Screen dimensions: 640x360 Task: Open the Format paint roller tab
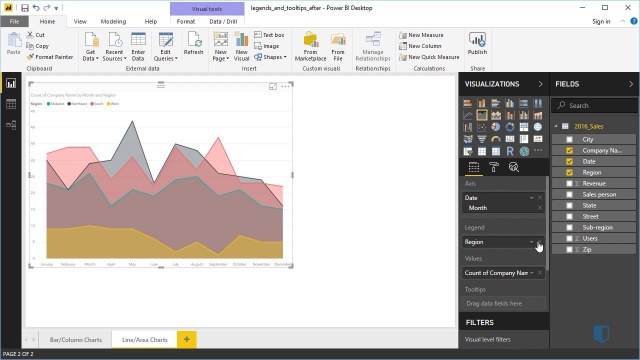(x=493, y=167)
